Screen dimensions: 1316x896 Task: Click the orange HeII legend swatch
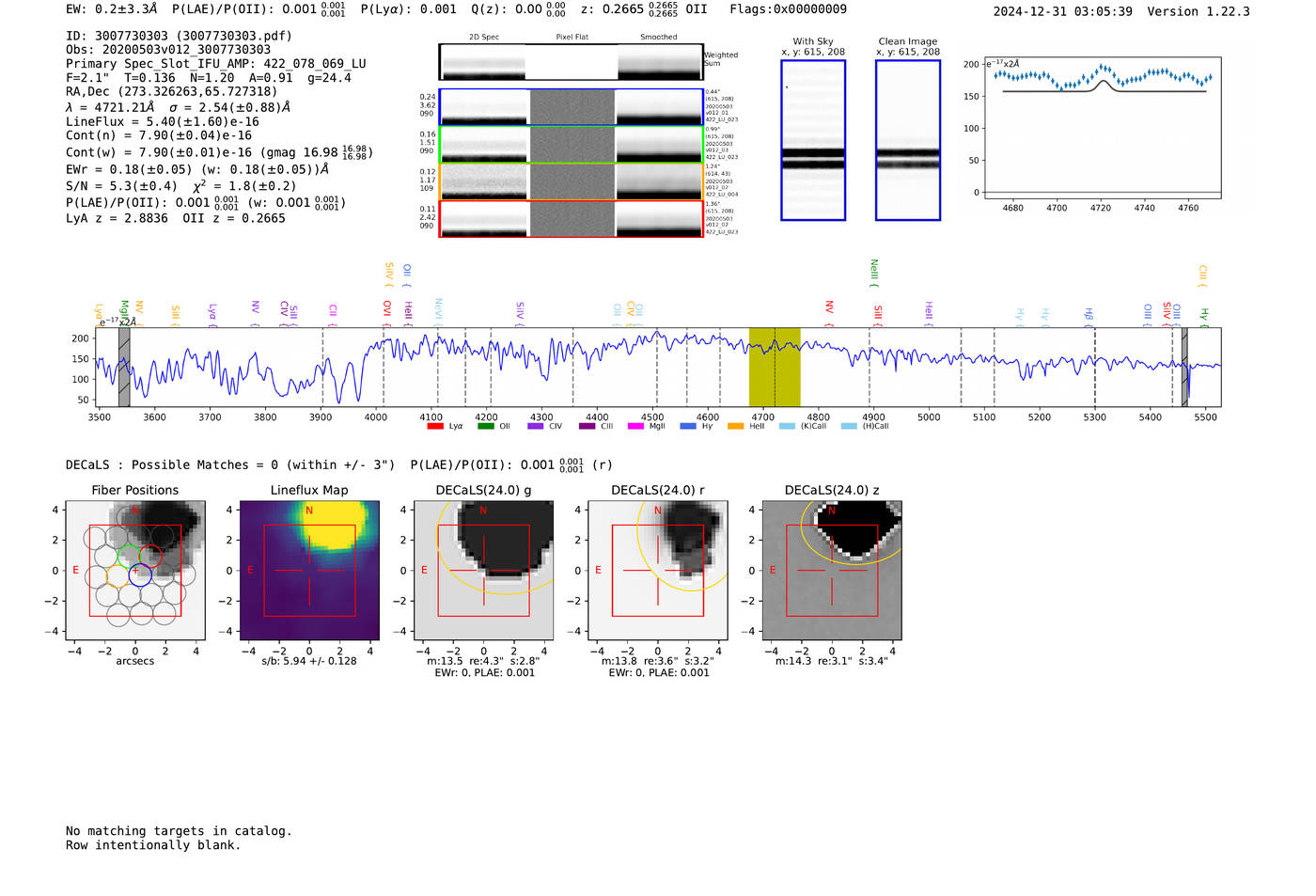click(735, 427)
